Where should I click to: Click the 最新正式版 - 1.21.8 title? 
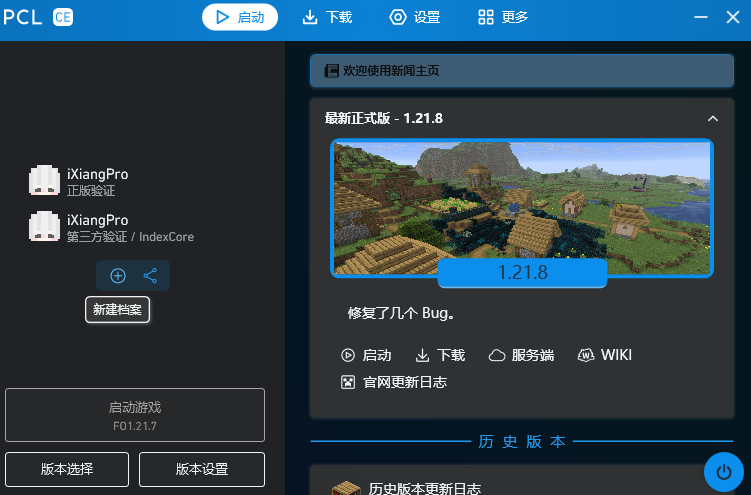tap(384, 118)
